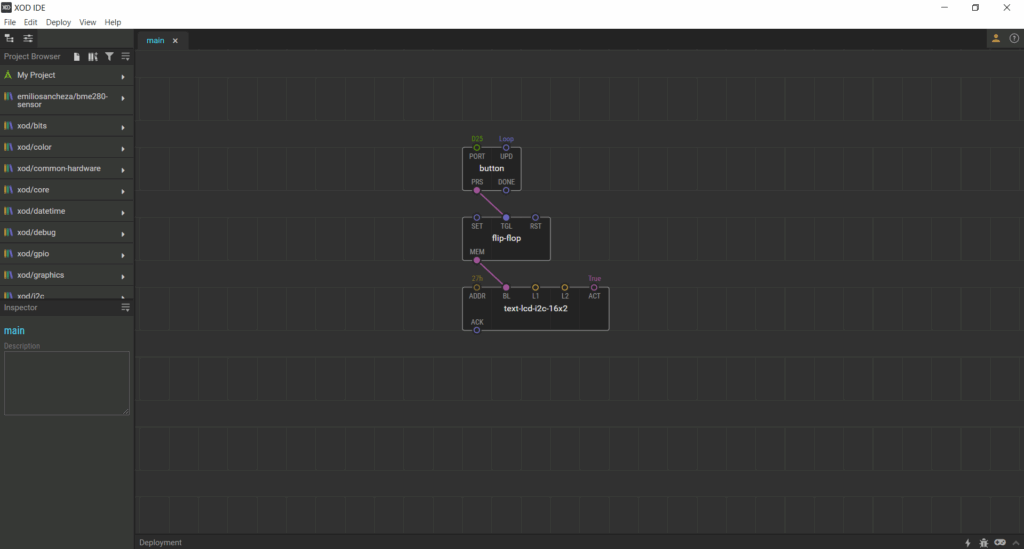Click the SET pin on flip-flop

point(477,217)
